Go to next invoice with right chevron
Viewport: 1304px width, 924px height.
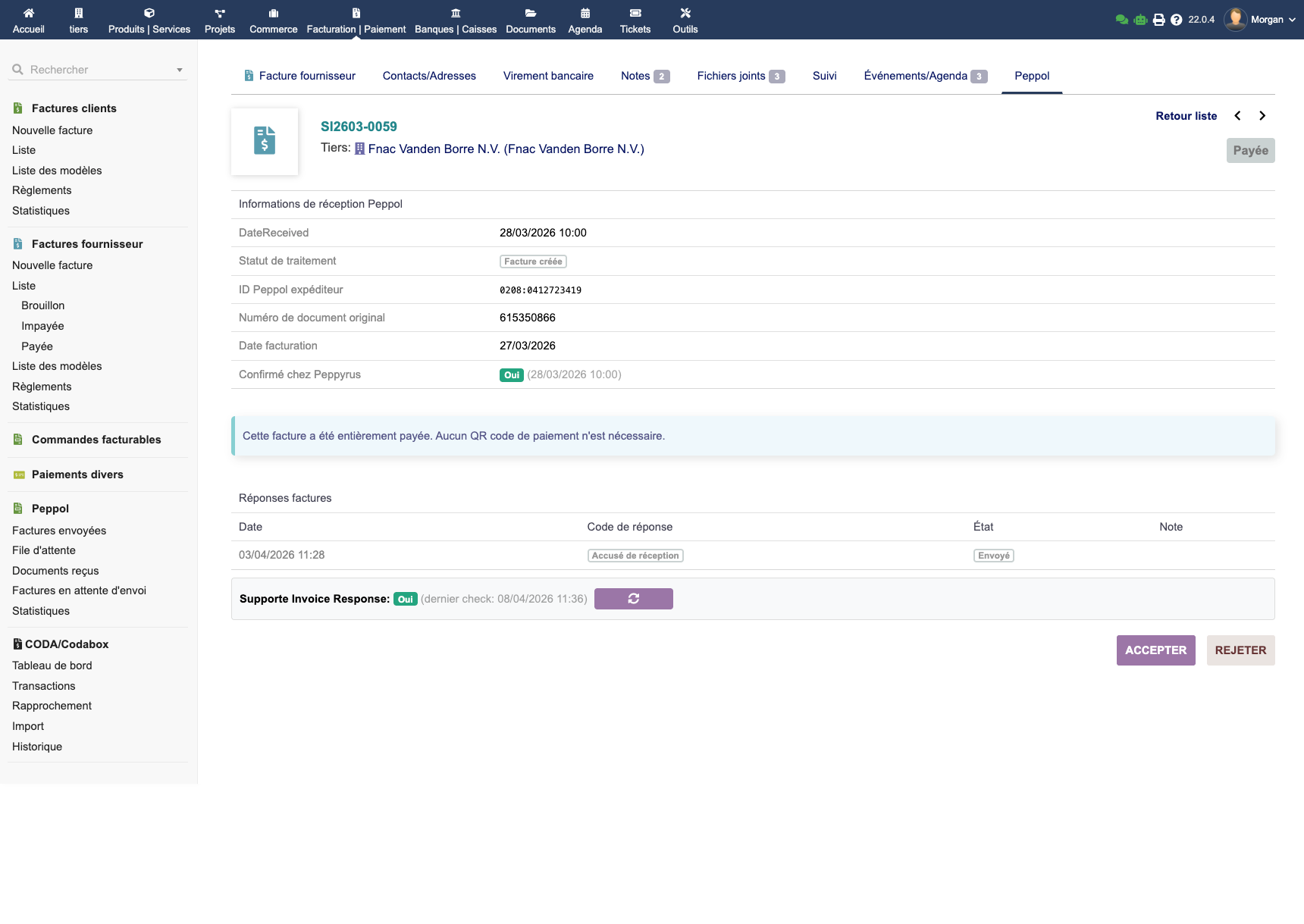pos(1262,116)
